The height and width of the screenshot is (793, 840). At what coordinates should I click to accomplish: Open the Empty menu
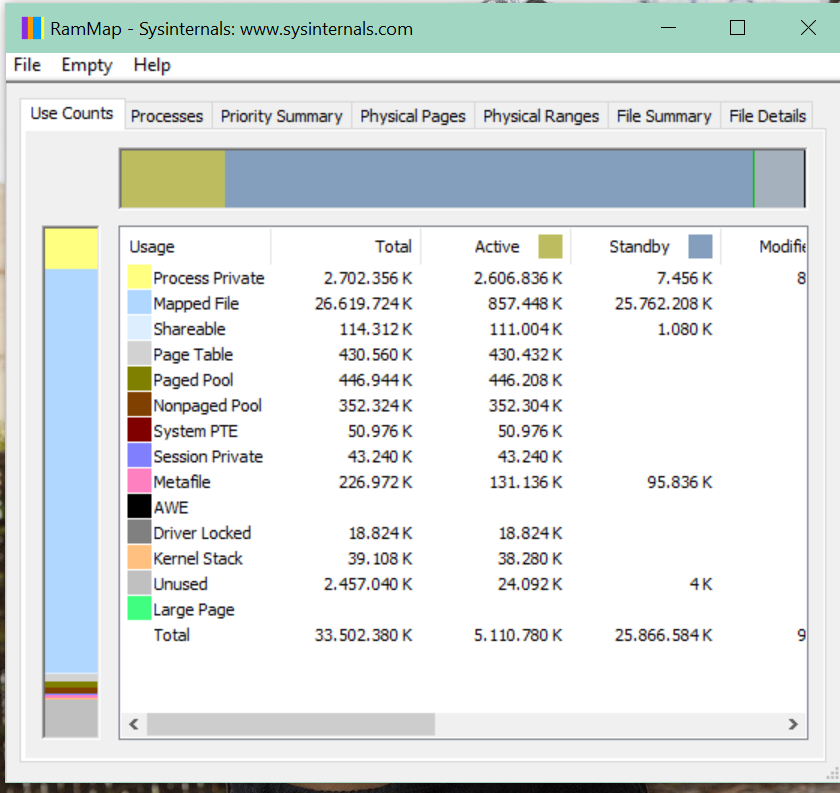[x=87, y=65]
